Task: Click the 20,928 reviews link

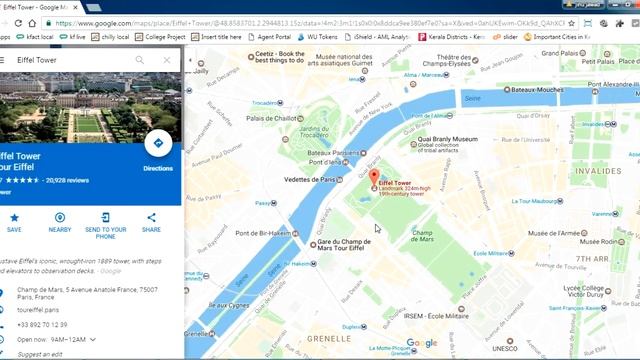Action: point(67,180)
